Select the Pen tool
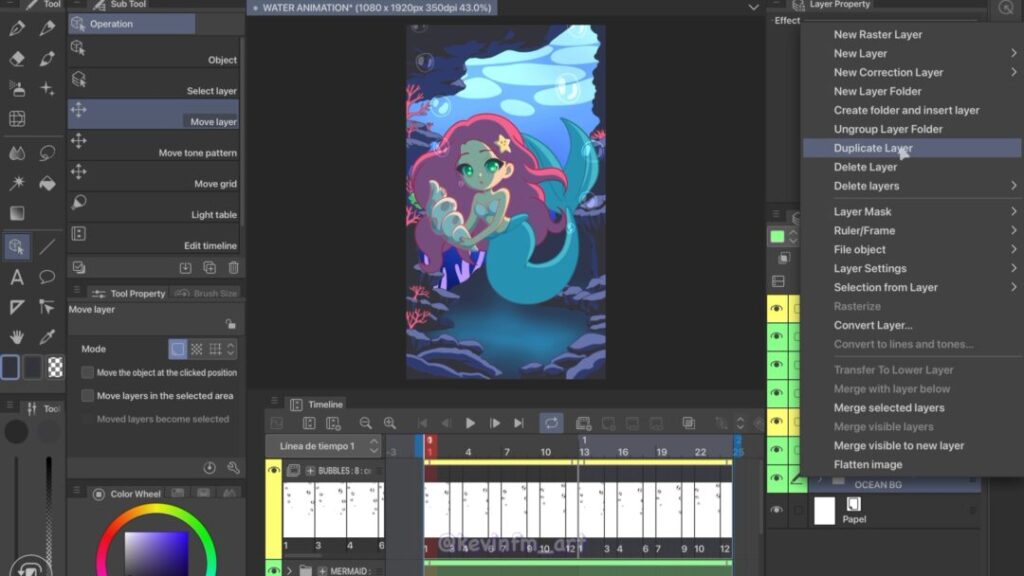This screenshot has height=576, width=1024. (17, 27)
